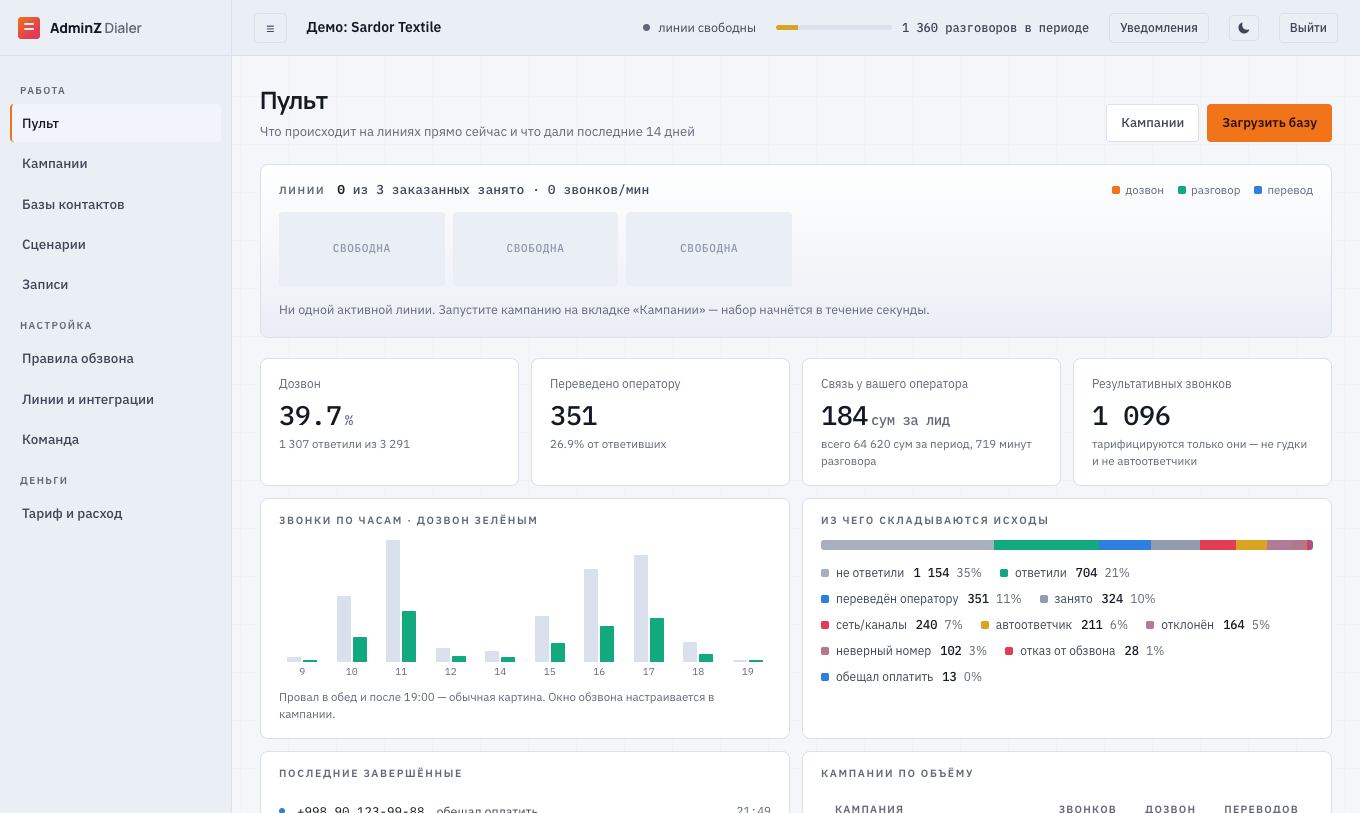The width and height of the screenshot is (1360, 813).
Task: Click the Выйти button to log out
Action: click(1308, 28)
